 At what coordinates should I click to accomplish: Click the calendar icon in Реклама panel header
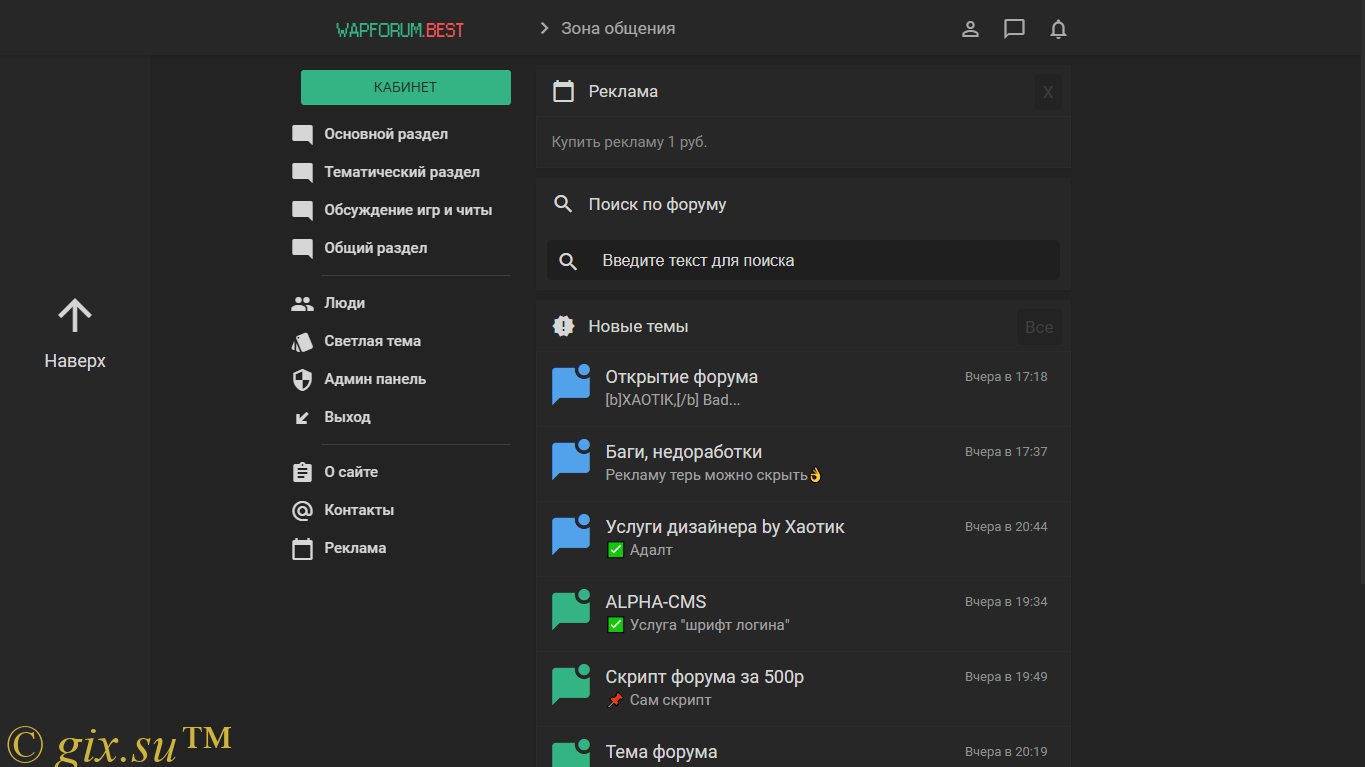[564, 91]
